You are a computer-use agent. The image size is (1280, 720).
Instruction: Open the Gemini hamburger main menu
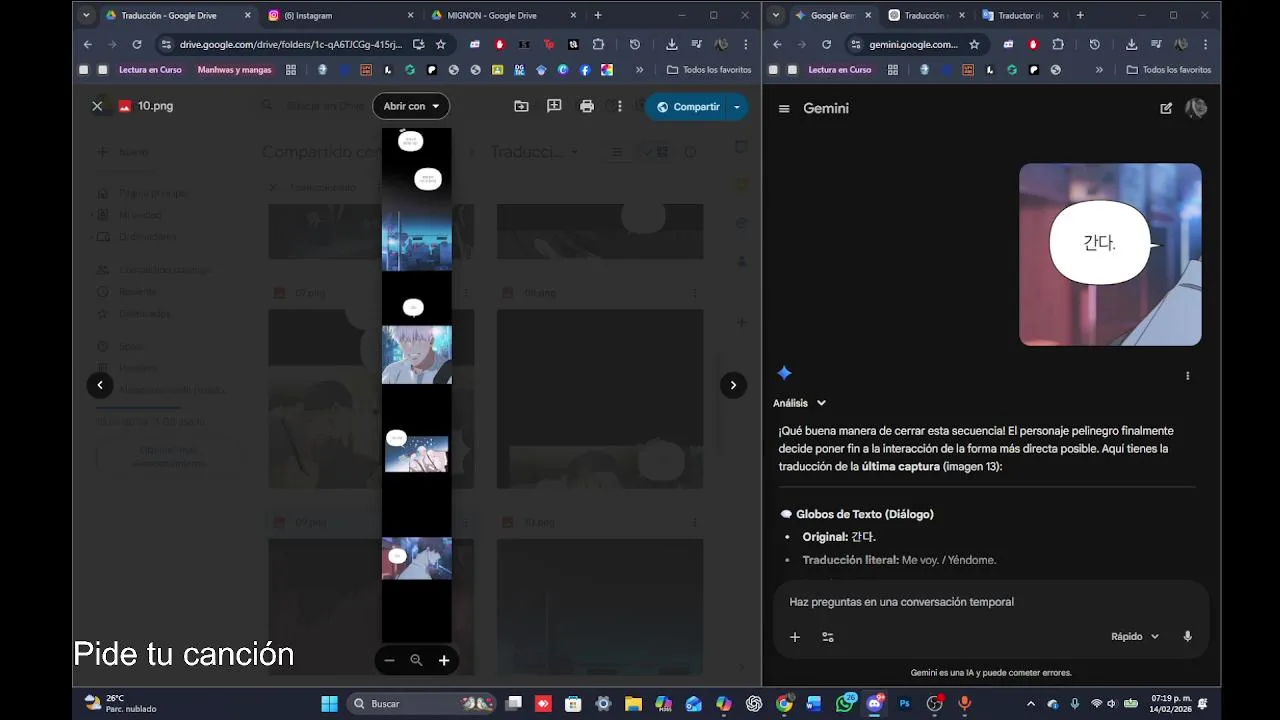point(784,108)
